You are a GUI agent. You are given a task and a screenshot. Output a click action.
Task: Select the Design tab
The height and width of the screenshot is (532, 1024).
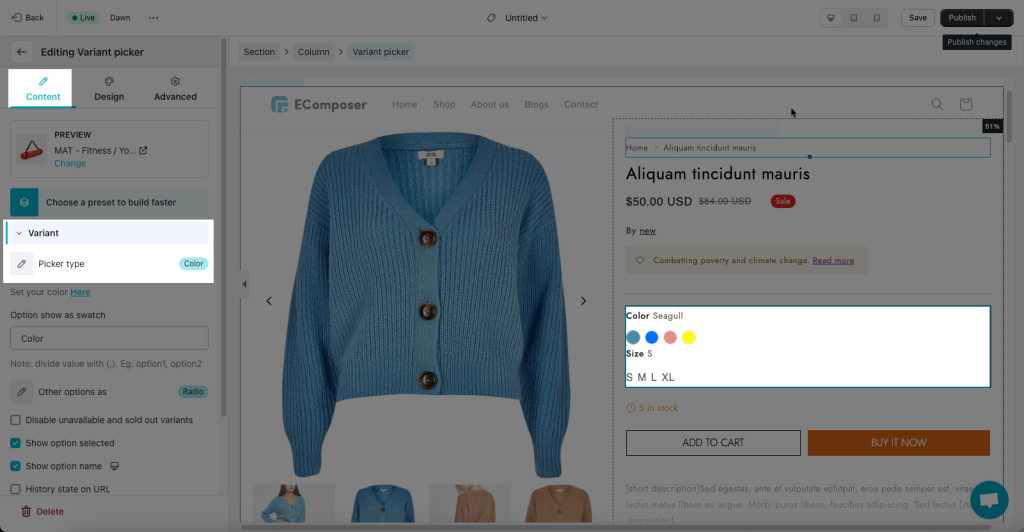(109, 89)
